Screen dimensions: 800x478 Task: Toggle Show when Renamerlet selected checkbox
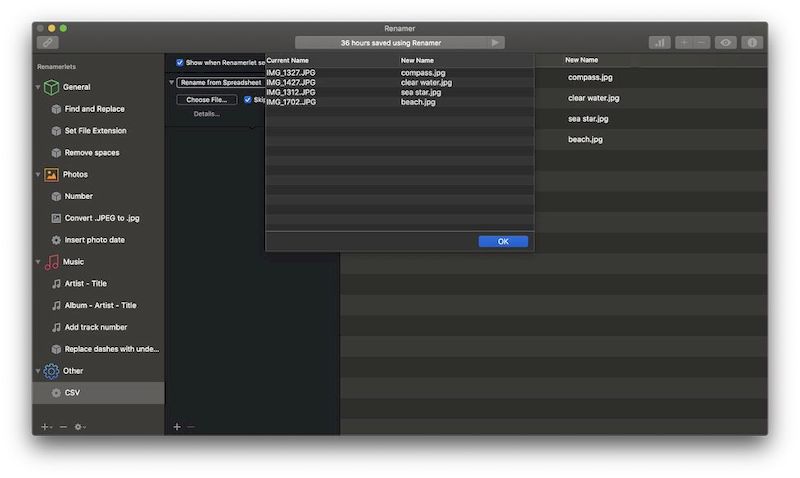pyautogui.click(x=180, y=63)
